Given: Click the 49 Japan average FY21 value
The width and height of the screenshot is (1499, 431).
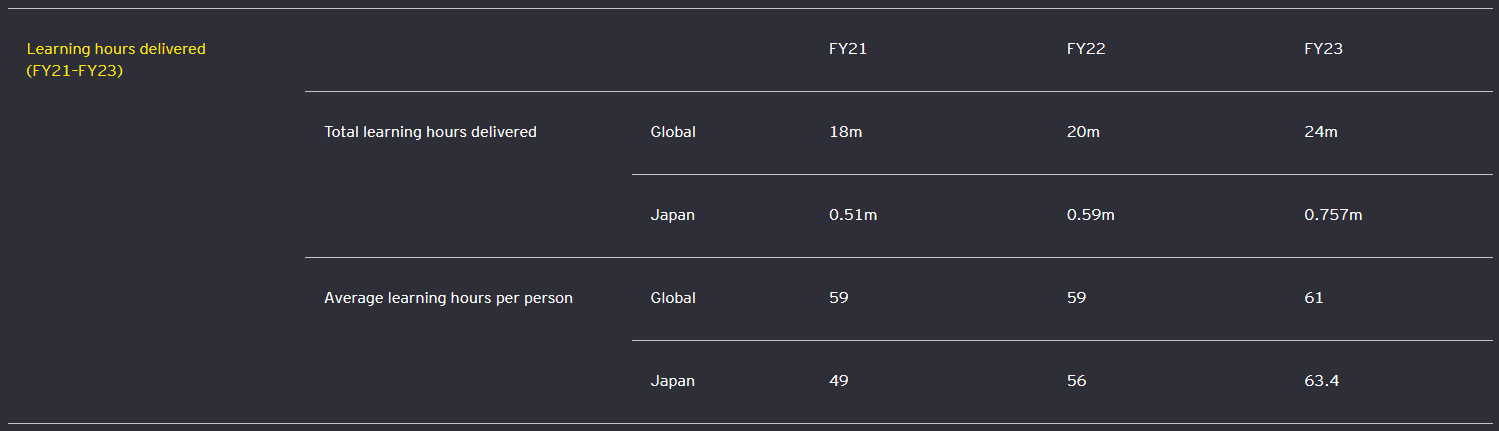Looking at the screenshot, I should pyautogui.click(x=839, y=381).
